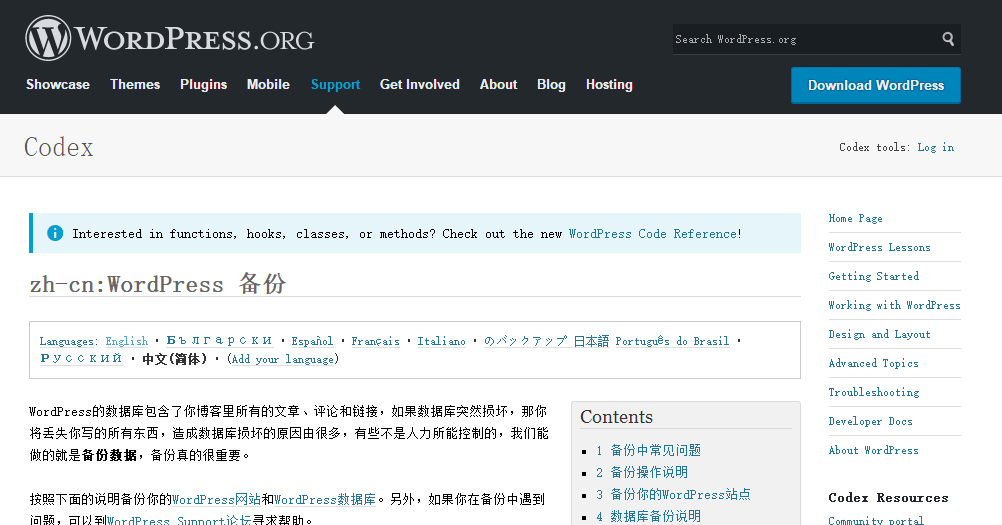Open Troubleshooting in the sidebar

click(x=873, y=392)
